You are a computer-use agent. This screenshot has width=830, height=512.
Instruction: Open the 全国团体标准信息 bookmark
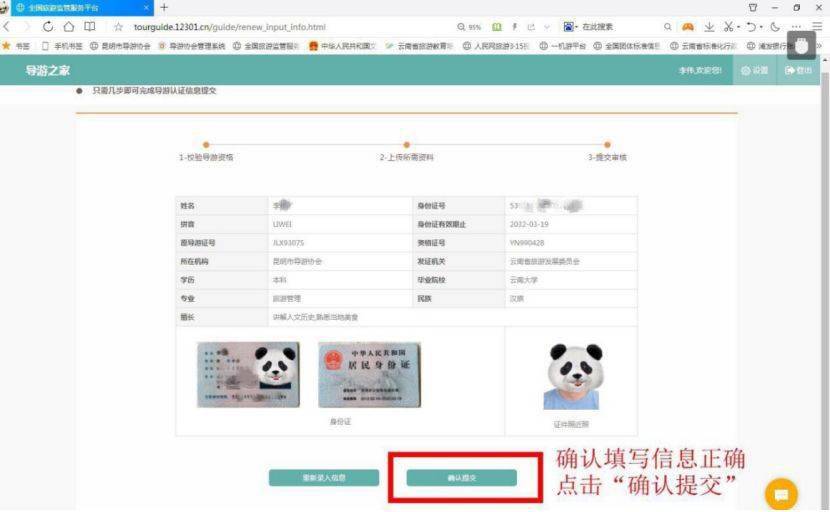627,46
